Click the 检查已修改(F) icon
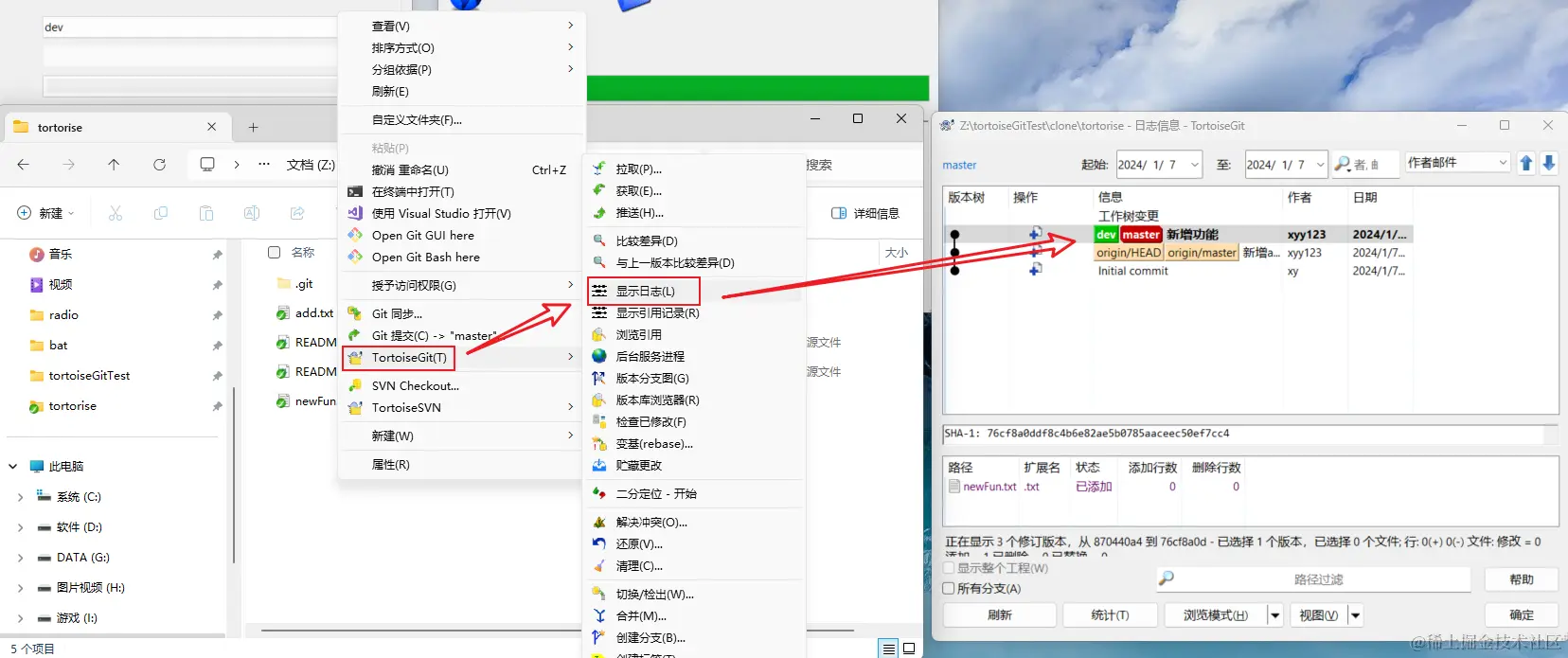The height and width of the screenshot is (658, 1568). tap(599, 421)
